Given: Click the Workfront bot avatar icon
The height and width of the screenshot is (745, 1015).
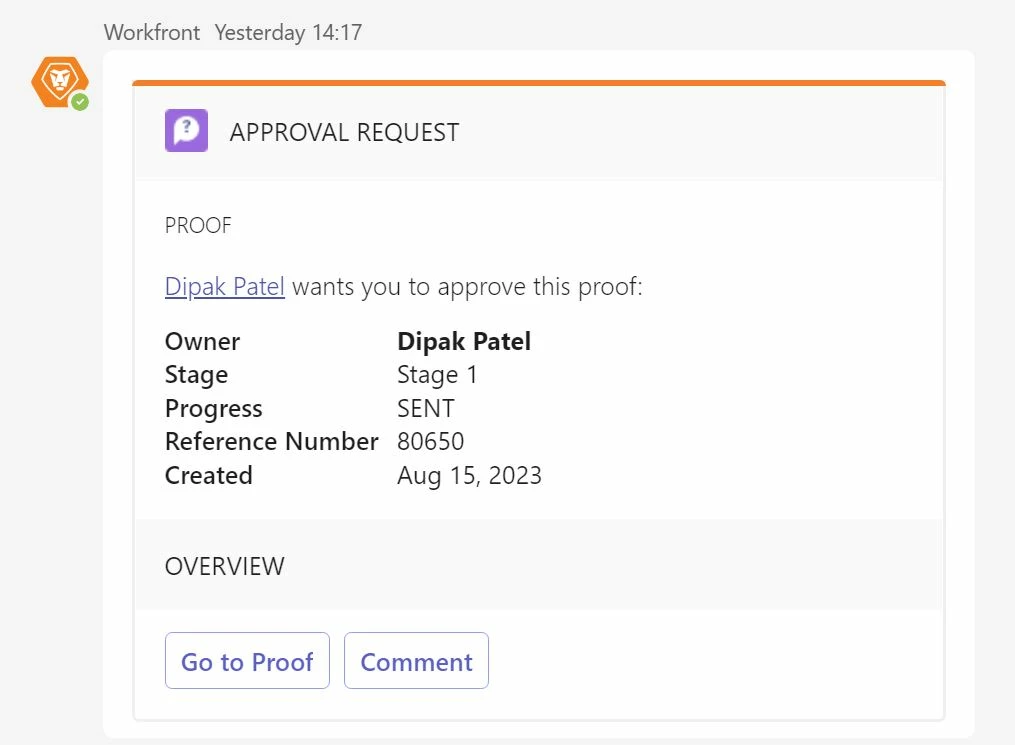Looking at the screenshot, I should click(60, 82).
